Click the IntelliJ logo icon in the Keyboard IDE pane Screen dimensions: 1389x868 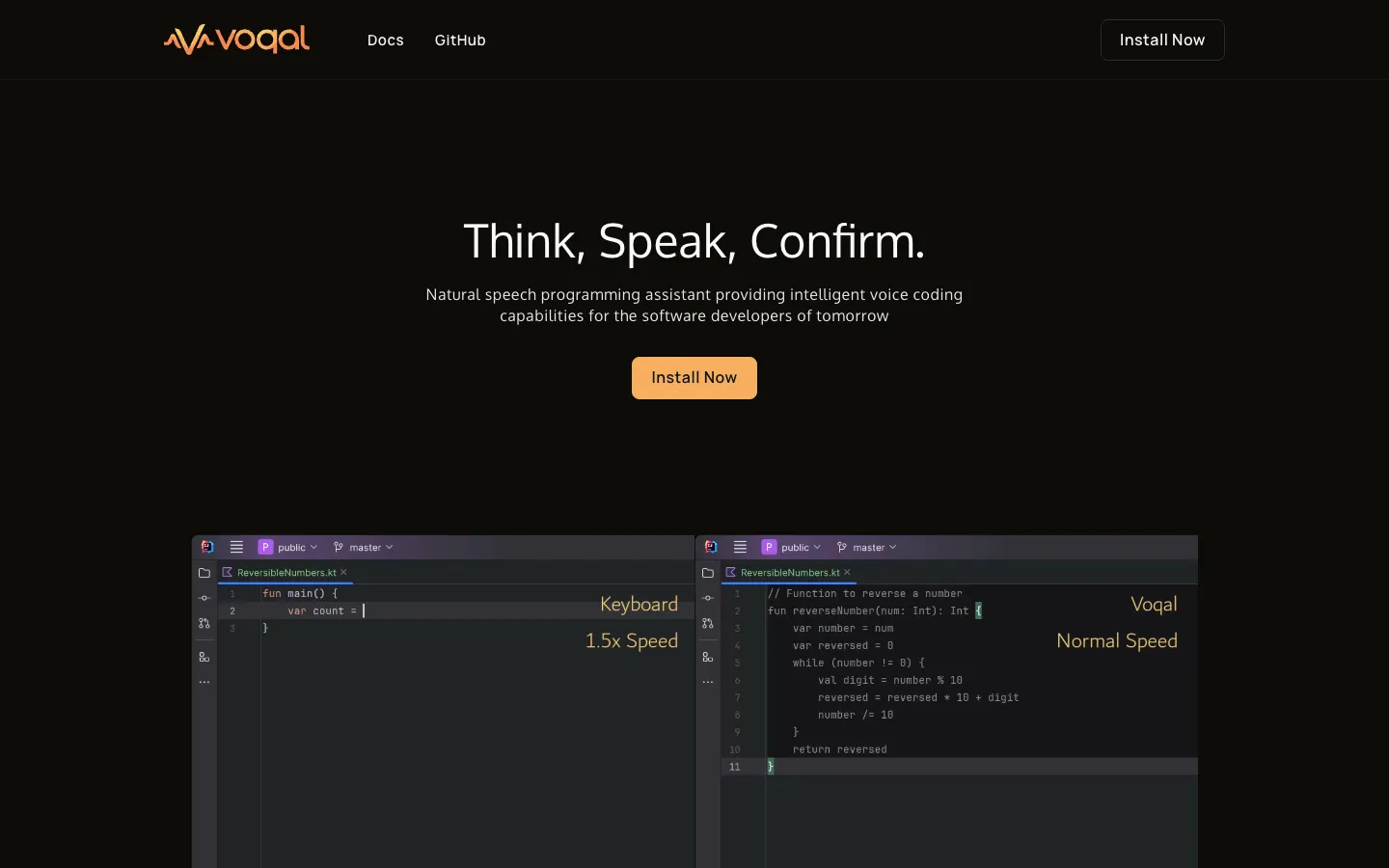click(207, 547)
